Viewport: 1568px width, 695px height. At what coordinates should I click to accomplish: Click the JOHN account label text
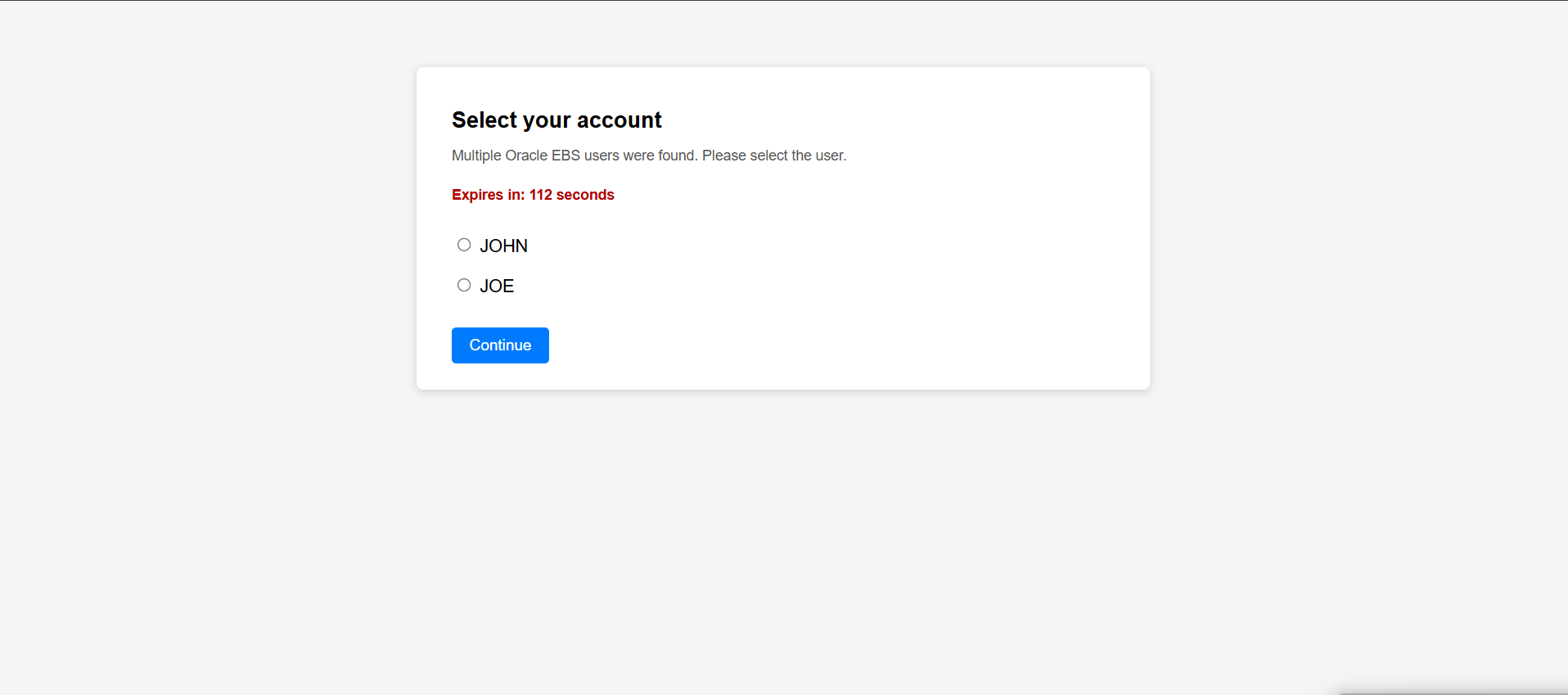tap(503, 246)
